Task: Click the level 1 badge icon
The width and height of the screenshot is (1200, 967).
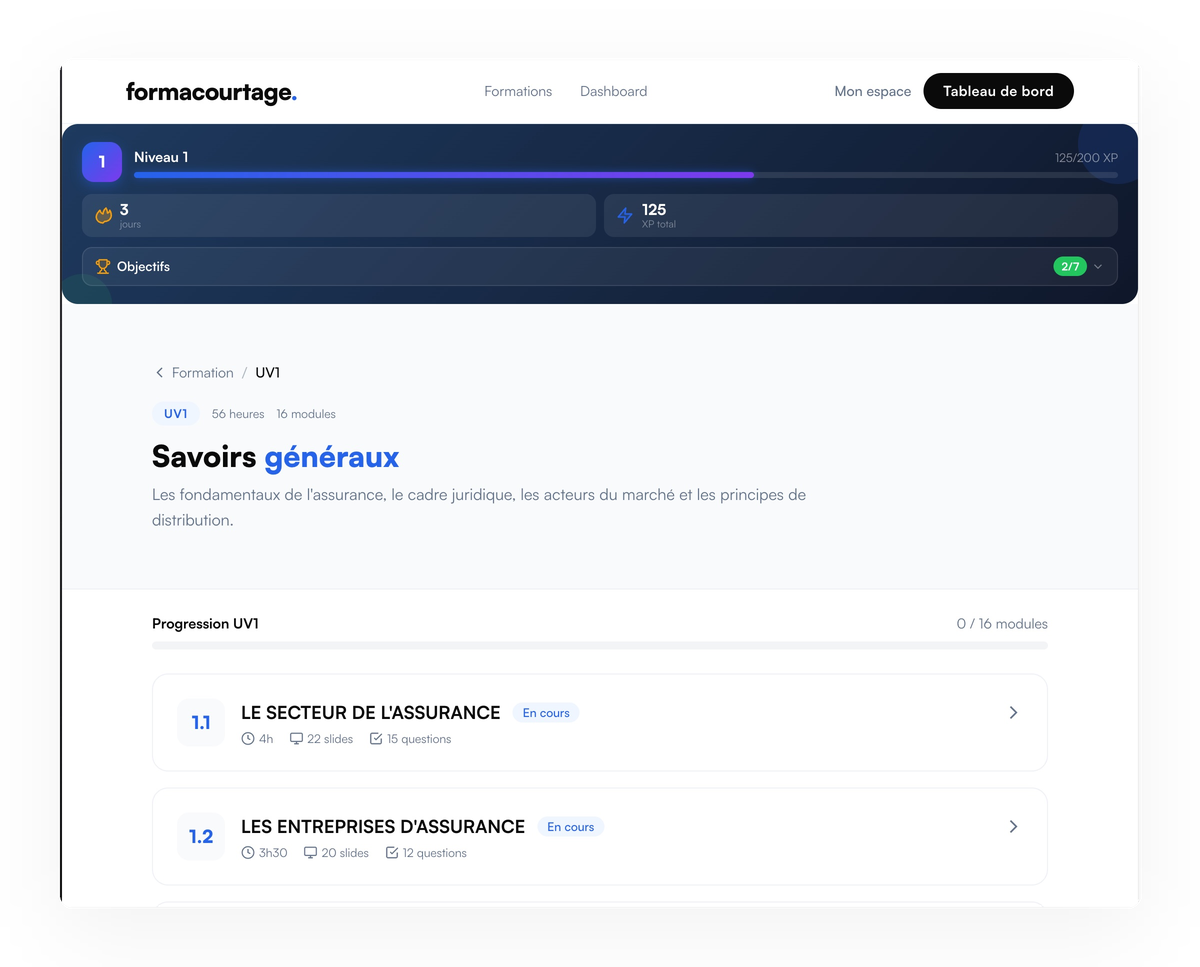Action: click(102, 162)
